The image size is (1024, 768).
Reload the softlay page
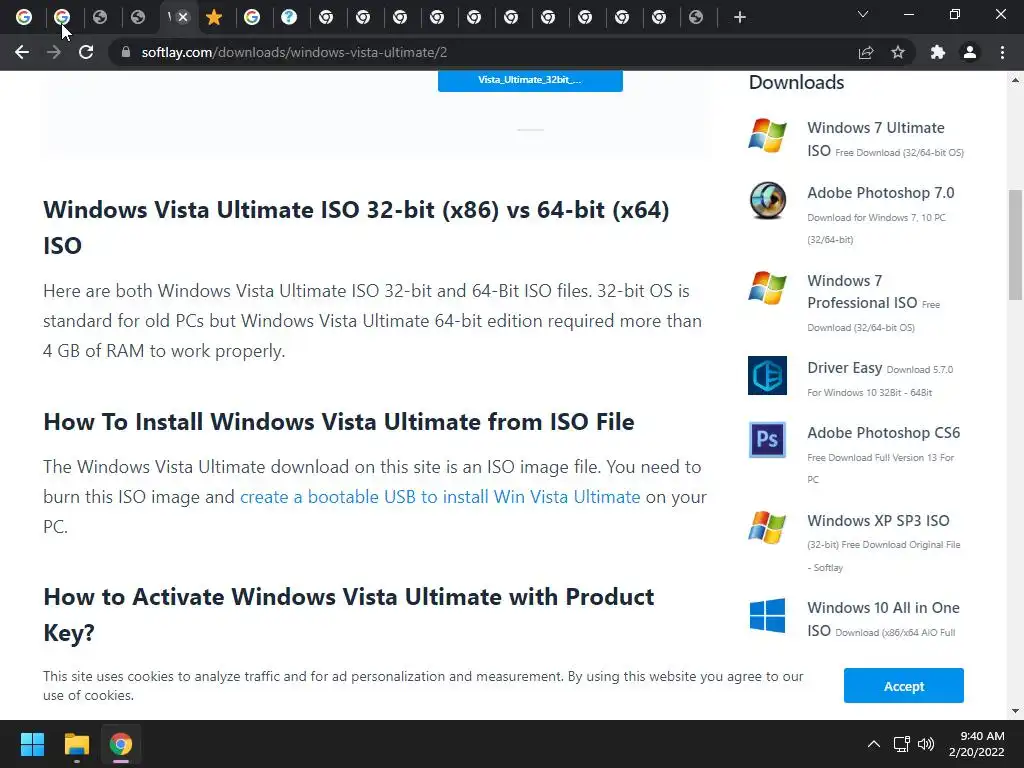(x=86, y=52)
